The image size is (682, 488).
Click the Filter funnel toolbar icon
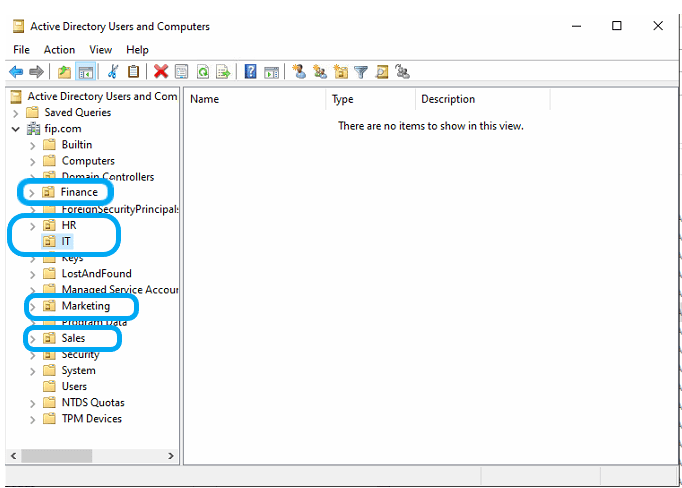tap(361, 72)
